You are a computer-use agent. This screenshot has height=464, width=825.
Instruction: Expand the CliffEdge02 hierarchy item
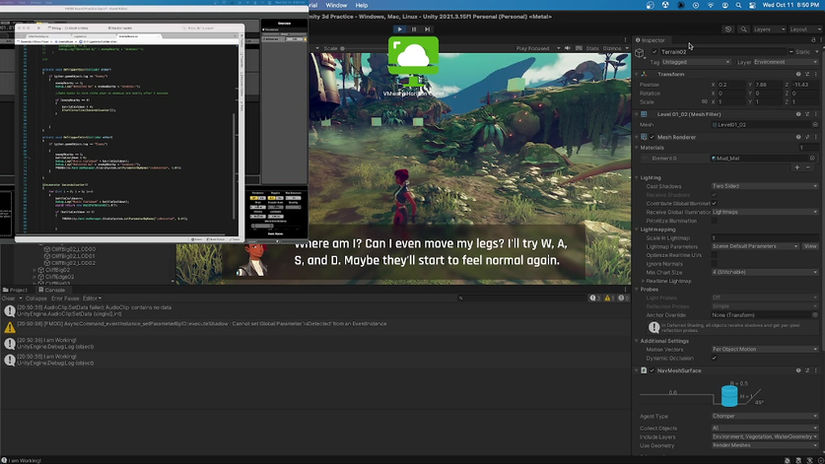click(x=35, y=277)
